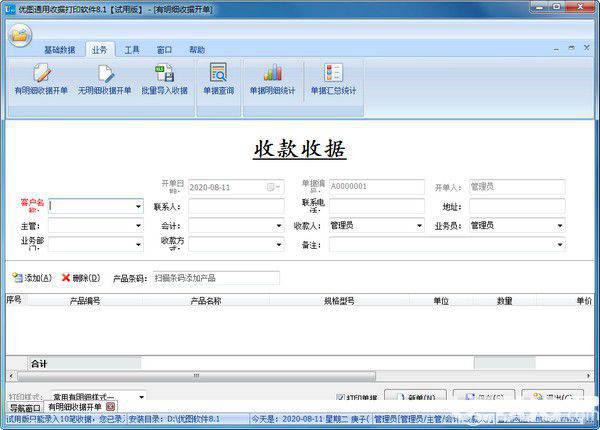Launch 批量导入收据 import tool
Viewport: 600px width, 430px height.
click(165, 80)
